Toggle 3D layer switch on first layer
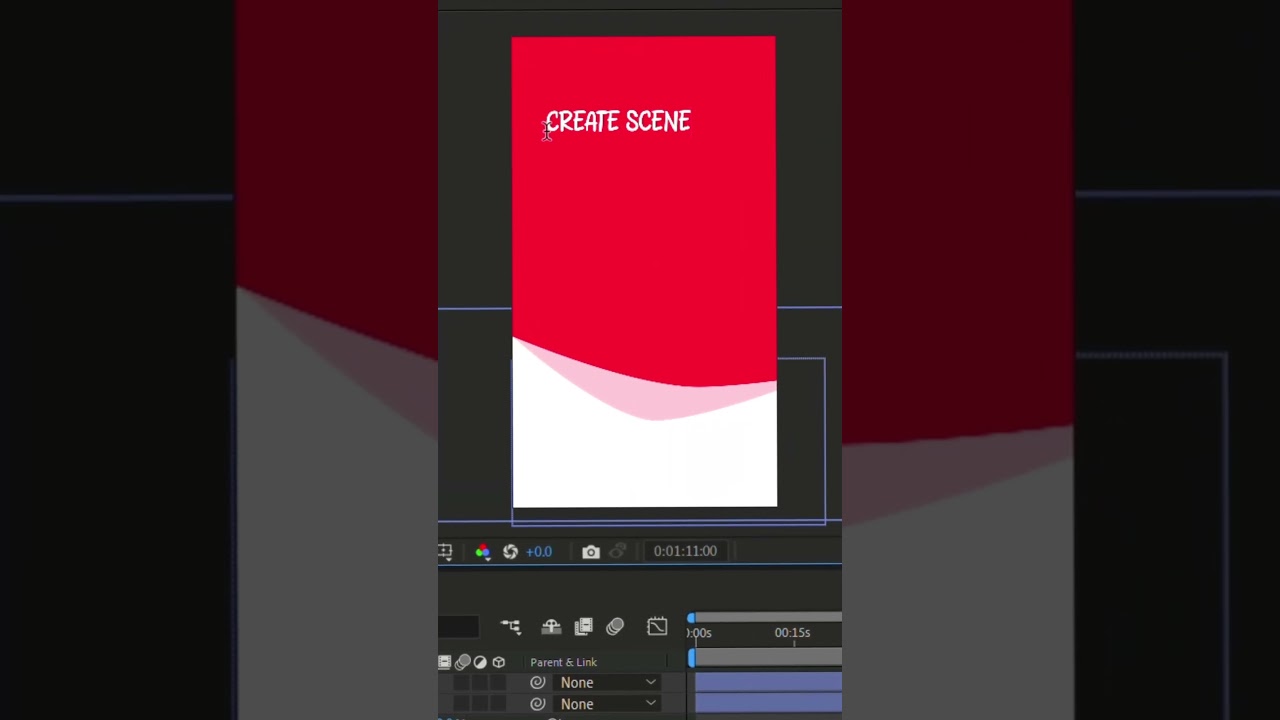The width and height of the screenshot is (1280, 720). click(x=498, y=682)
